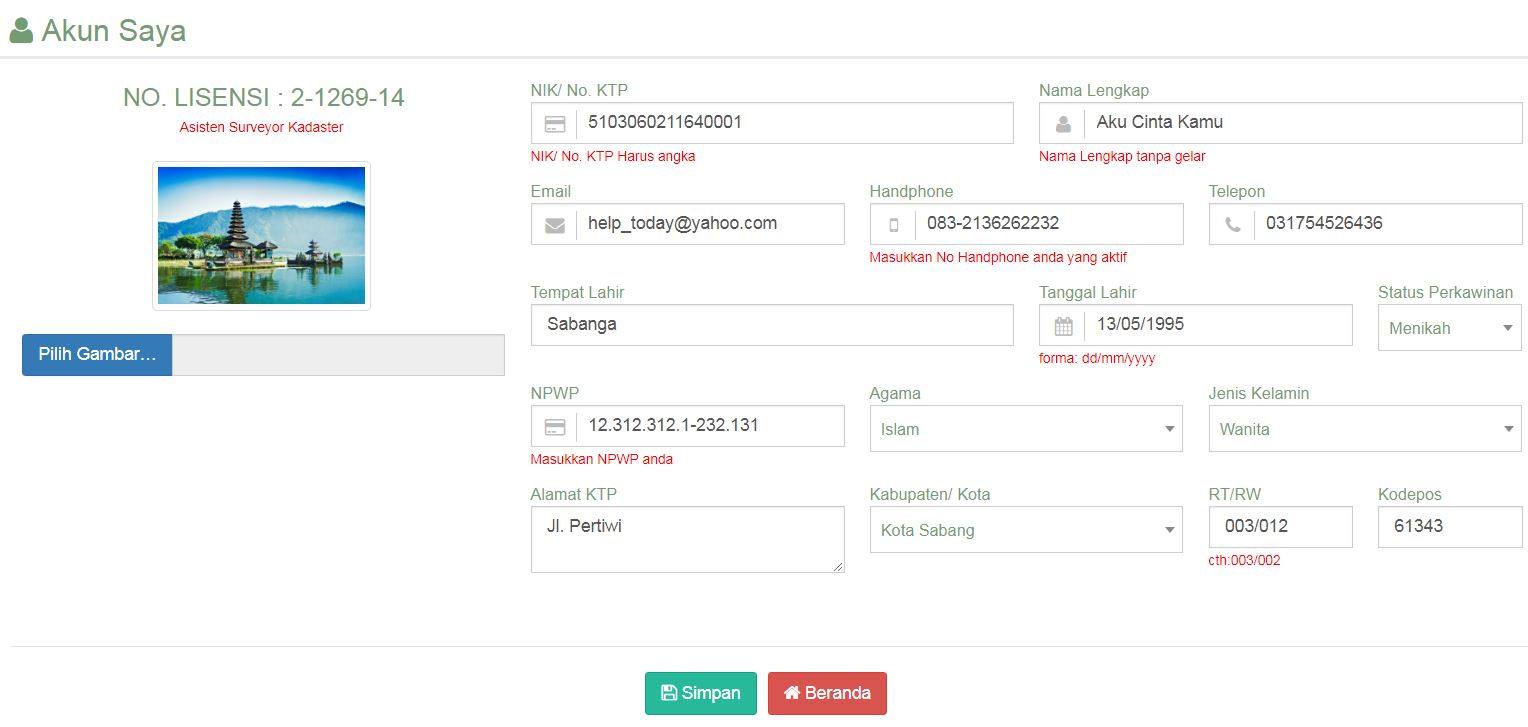This screenshot has height=727, width=1528.
Task: Open the Status Perkawinan dropdown
Action: tap(1449, 328)
